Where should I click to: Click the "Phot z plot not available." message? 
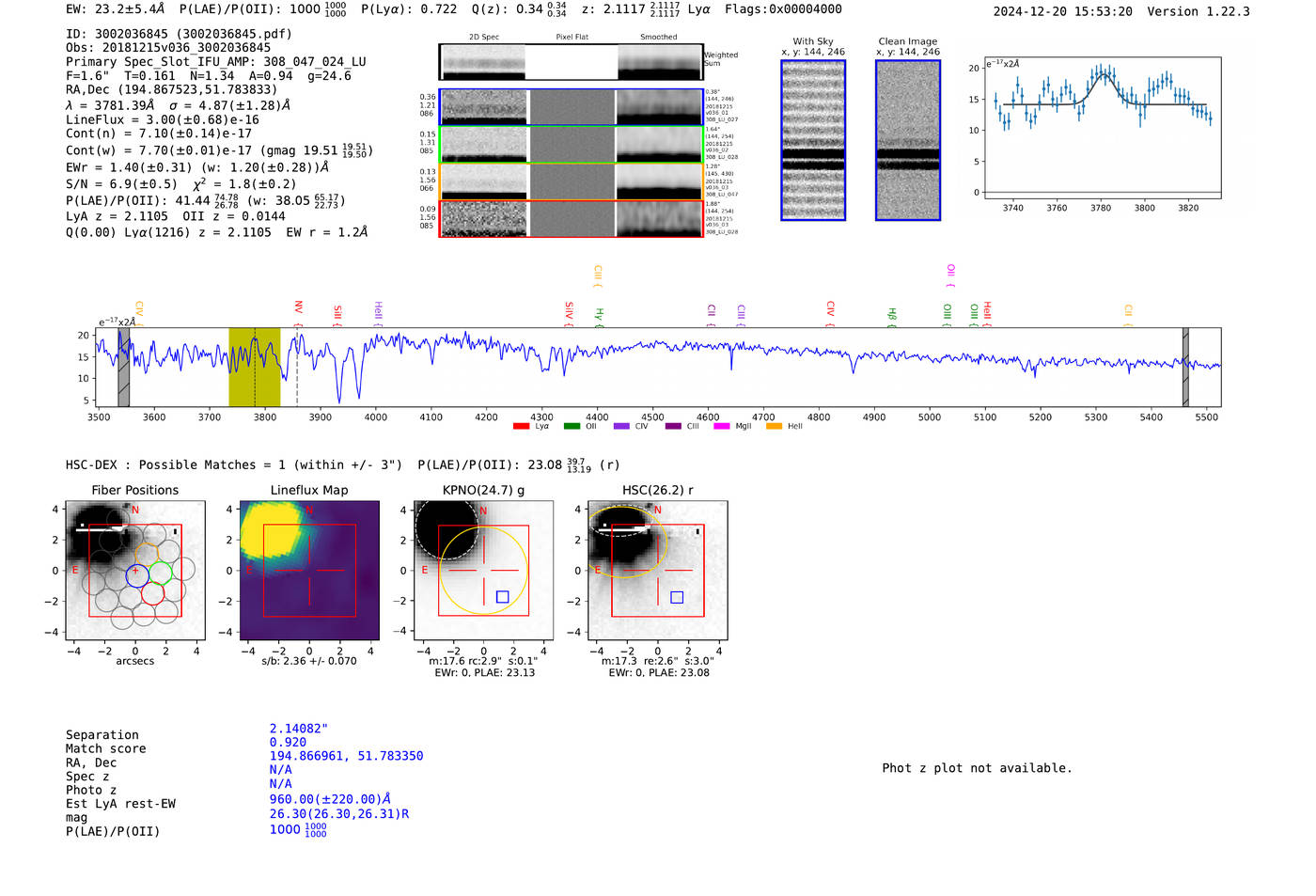[x=977, y=768]
